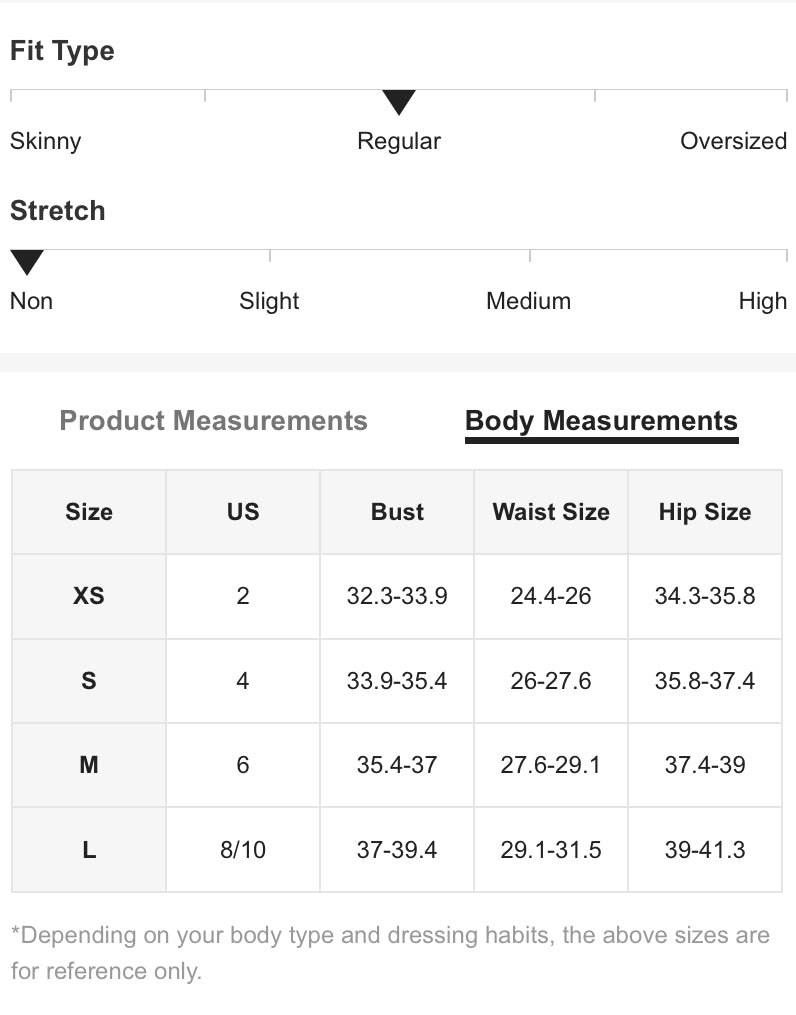This screenshot has width=796, height=1015.
Task: Click the Bust column header
Action: (397, 512)
